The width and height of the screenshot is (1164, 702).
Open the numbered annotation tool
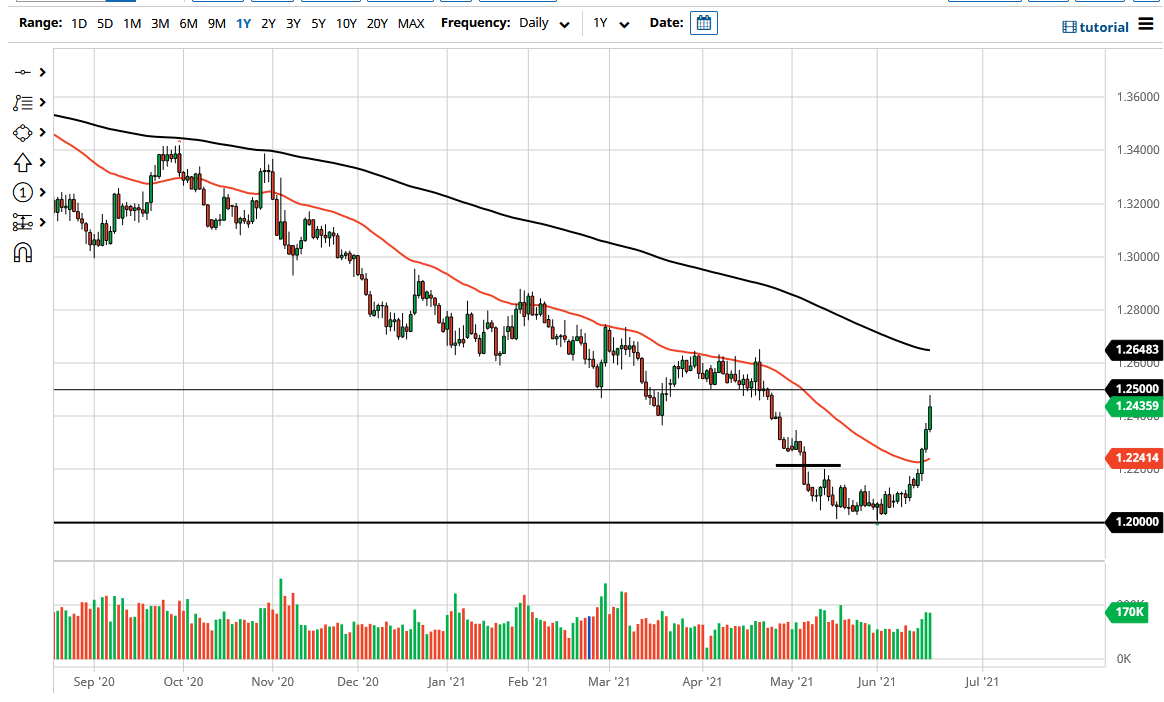(24, 192)
